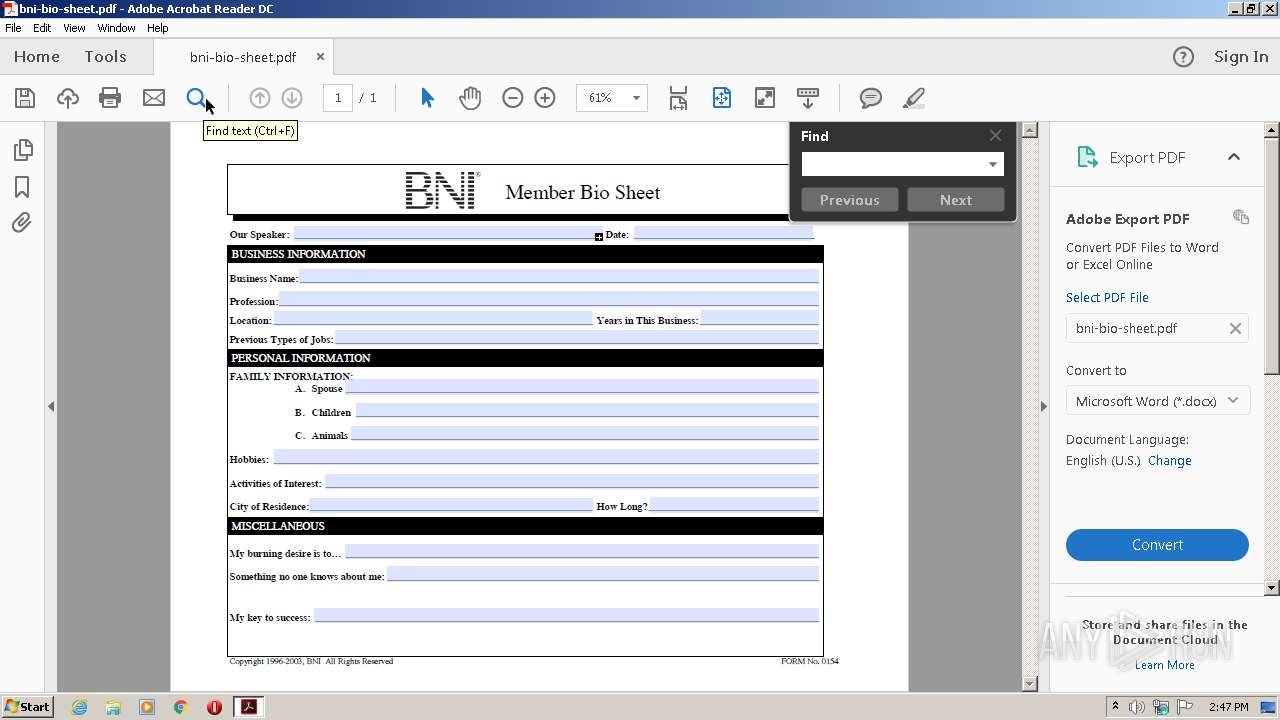The width and height of the screenshot is (1280, 720).
Task: Click the Previous find button
Action: pos(850,200)
